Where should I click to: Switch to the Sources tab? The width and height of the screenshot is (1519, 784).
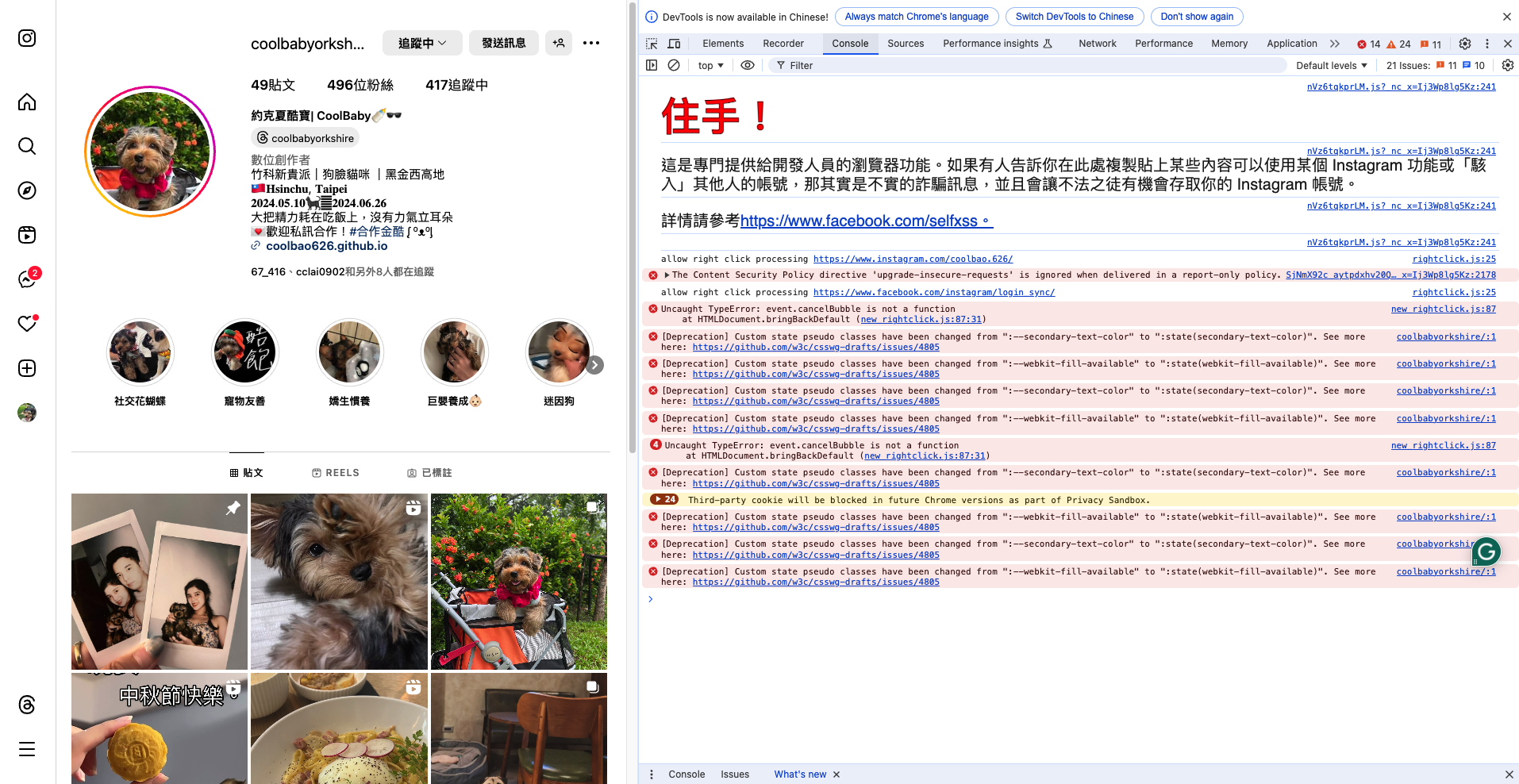905,44
